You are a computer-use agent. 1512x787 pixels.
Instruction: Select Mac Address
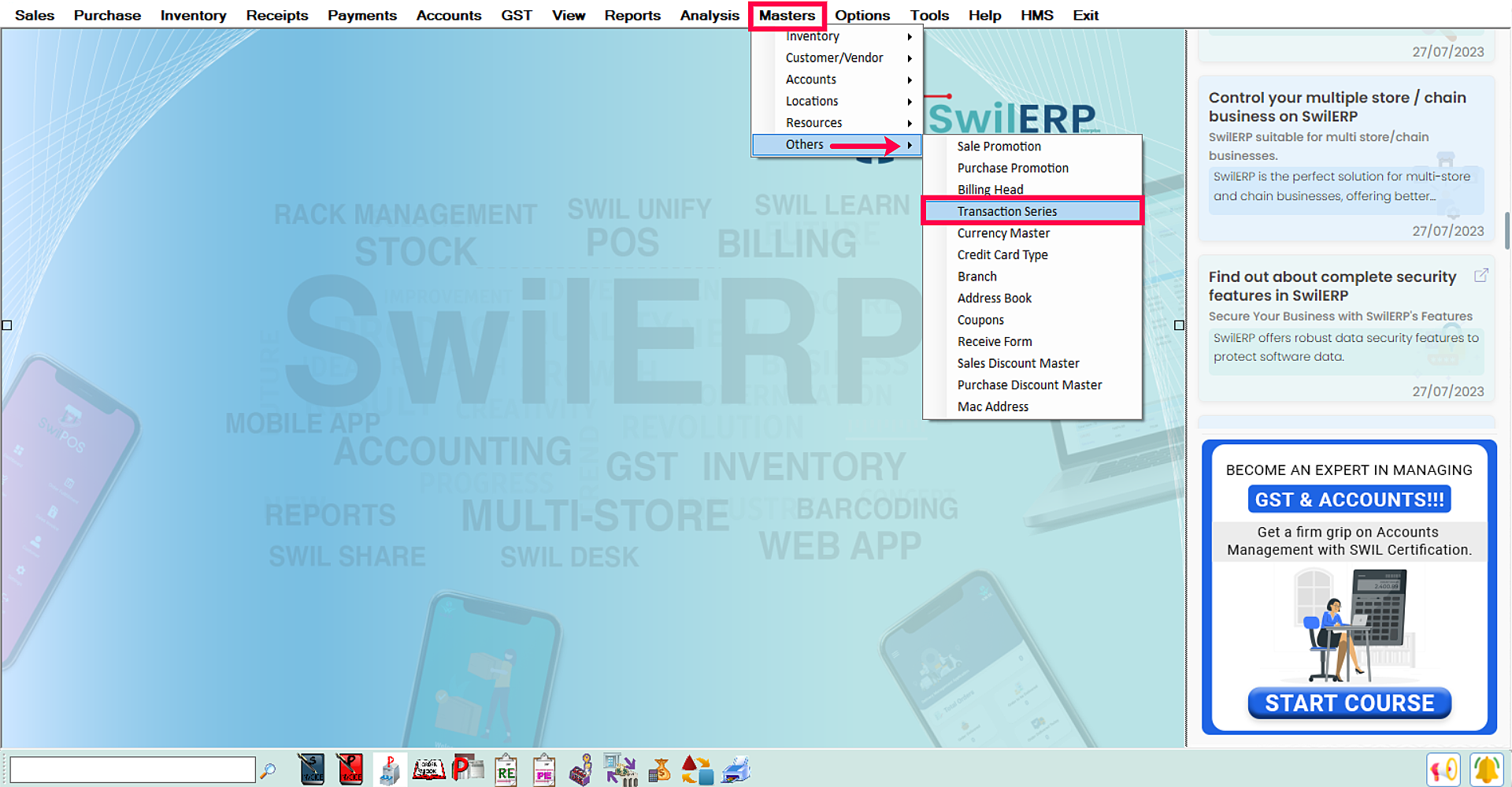pos(1032,406)
